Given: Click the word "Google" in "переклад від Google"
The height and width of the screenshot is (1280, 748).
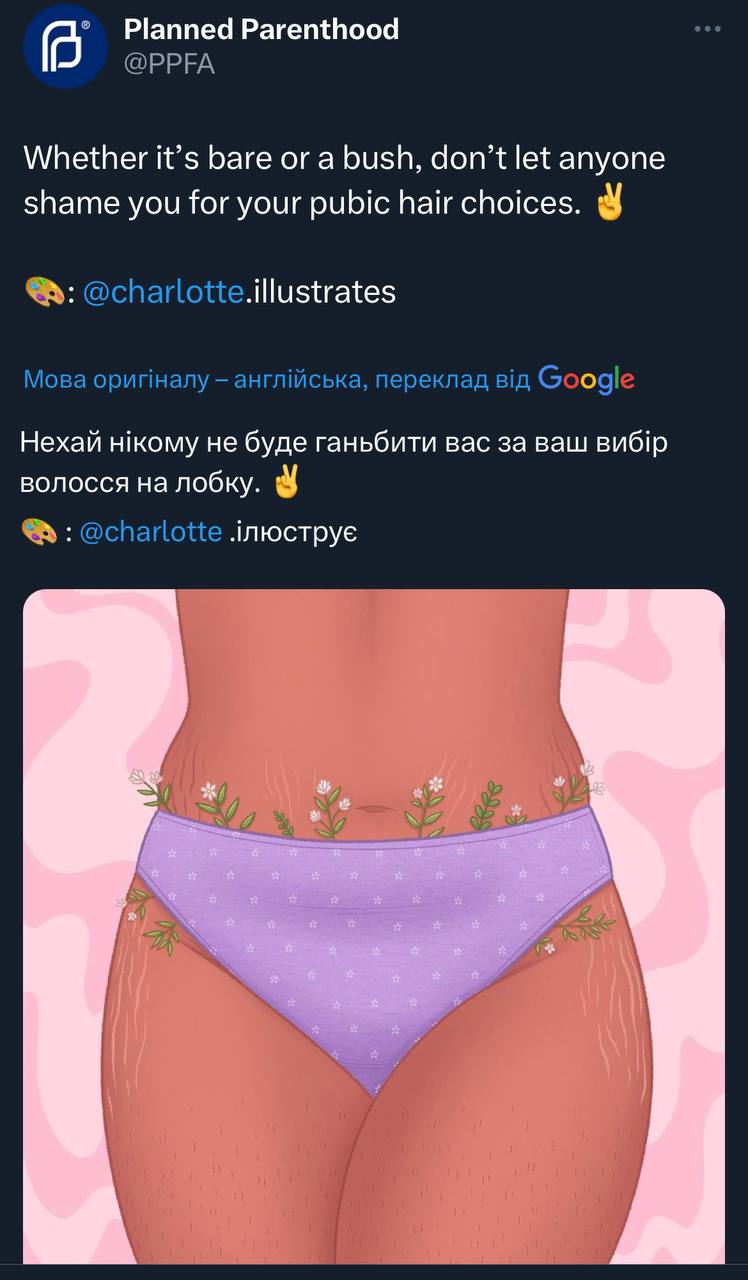Looking at the screenshot, I should tap(586, 379).
